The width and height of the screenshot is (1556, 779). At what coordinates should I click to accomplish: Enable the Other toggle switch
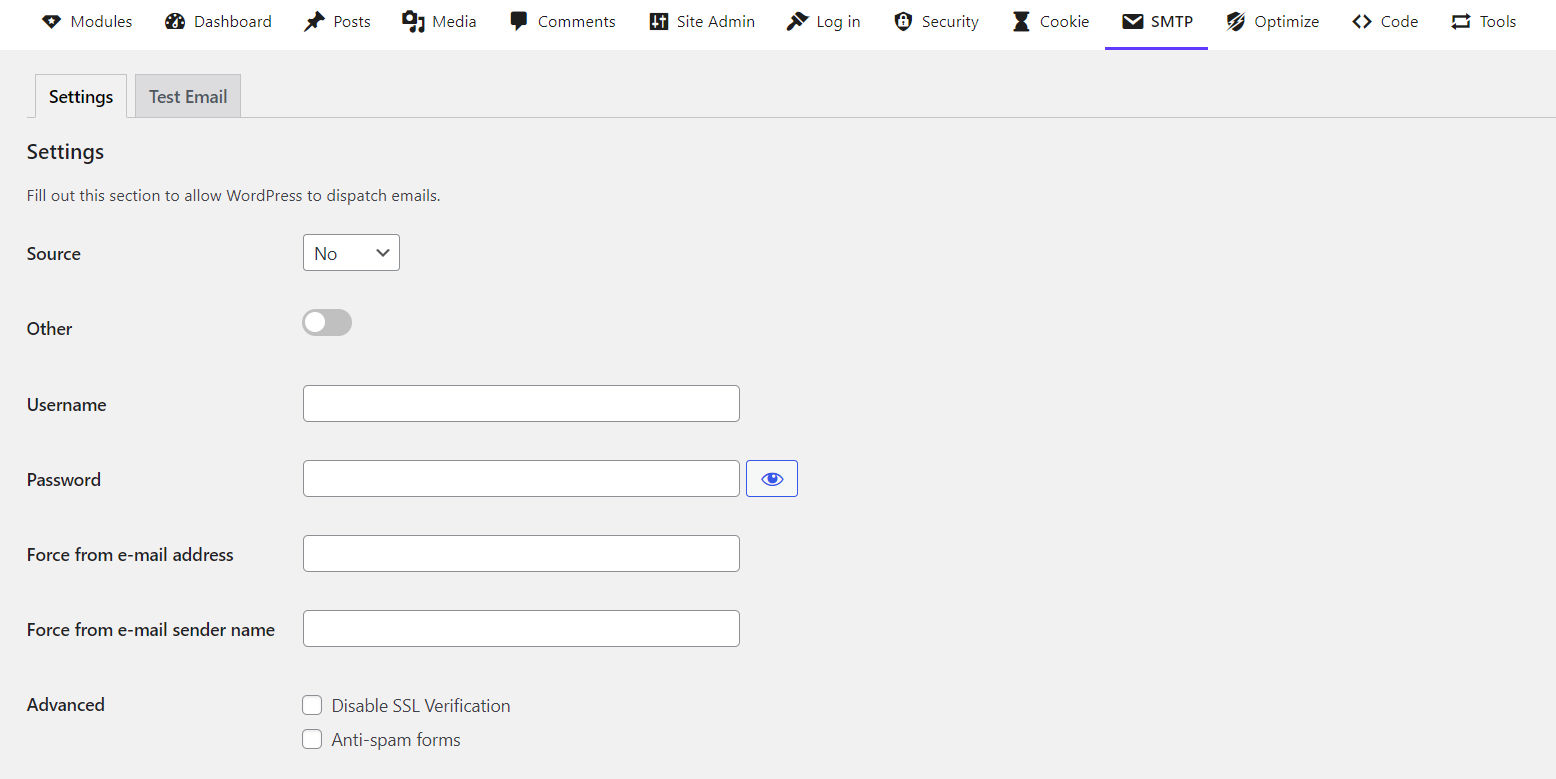pos(326,322)
